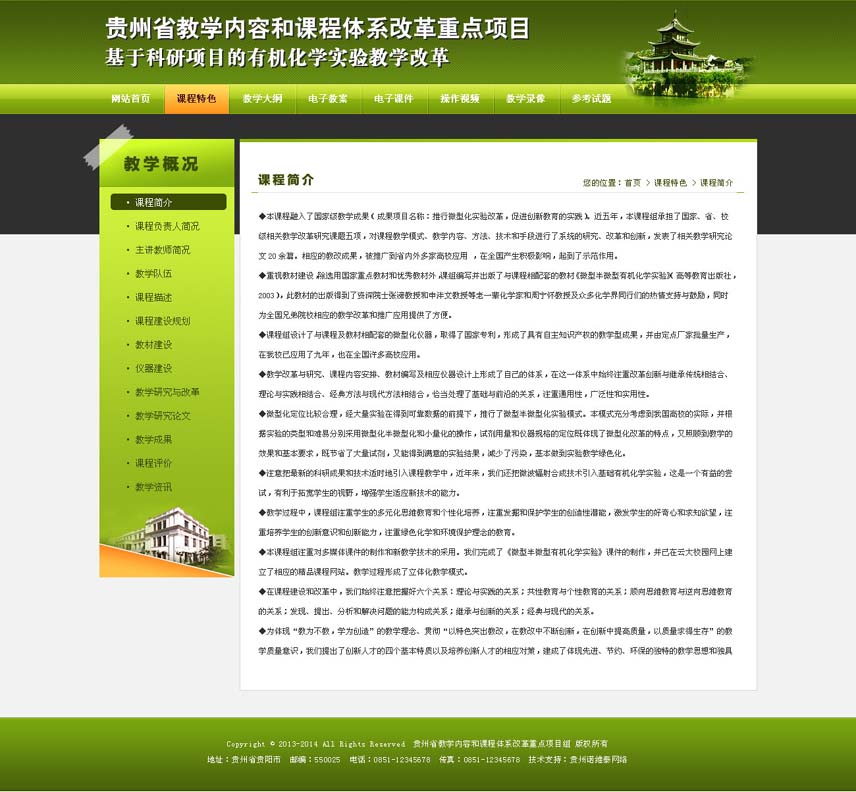Open the 操作视频 navigation tab
The height and width of the screenshot is (792, 856).
tap(460, 99)
